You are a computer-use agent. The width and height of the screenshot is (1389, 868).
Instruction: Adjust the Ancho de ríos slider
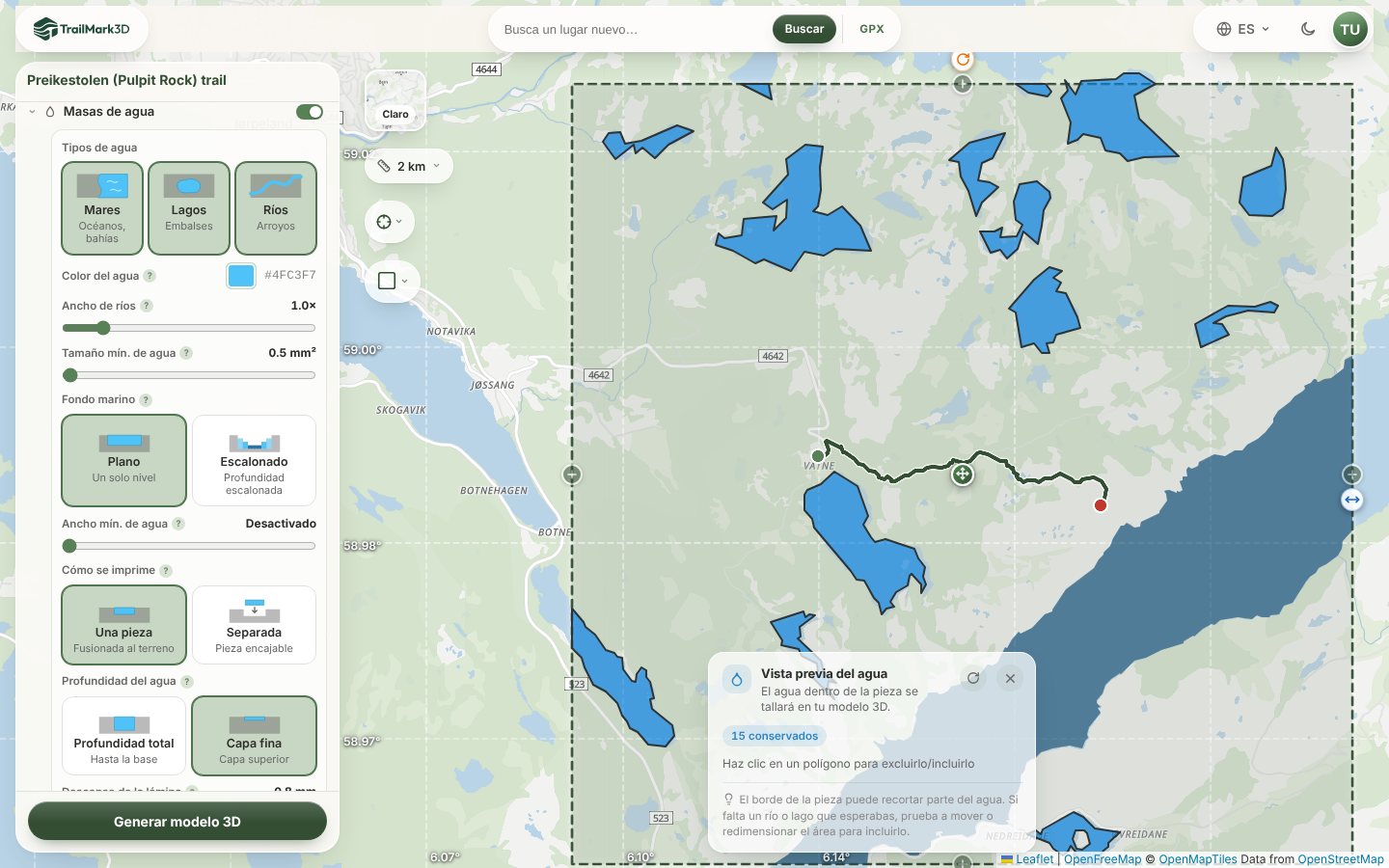tap(189, 328)
